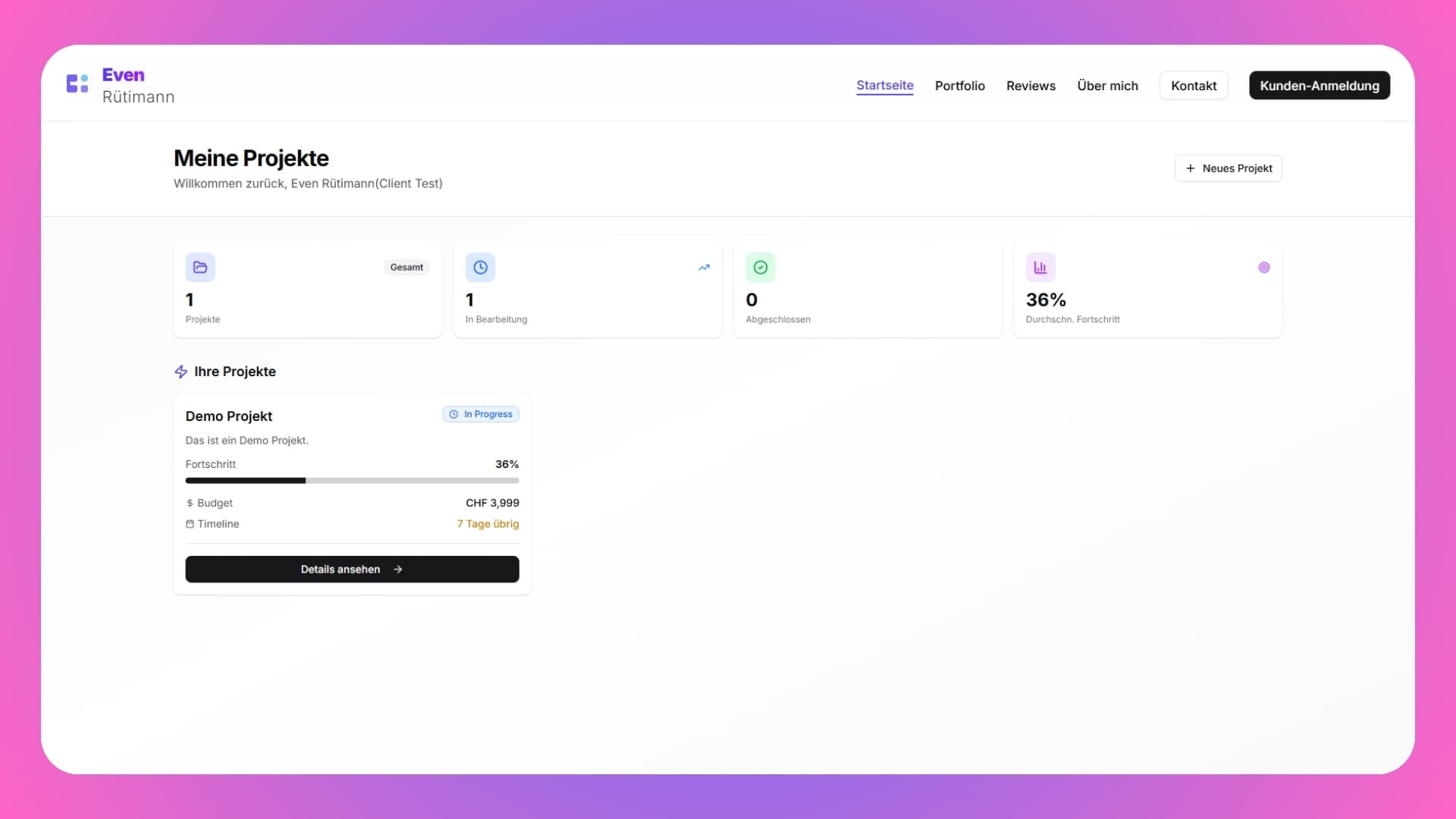Switch to the Reviews section
The image size is (1456, 819).
click(1031, 86)
